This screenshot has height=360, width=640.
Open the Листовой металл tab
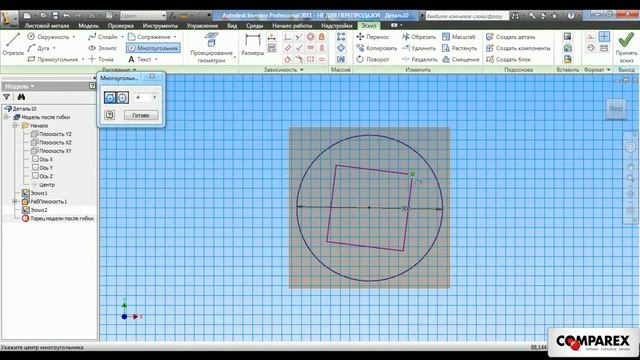pos(47,26)
